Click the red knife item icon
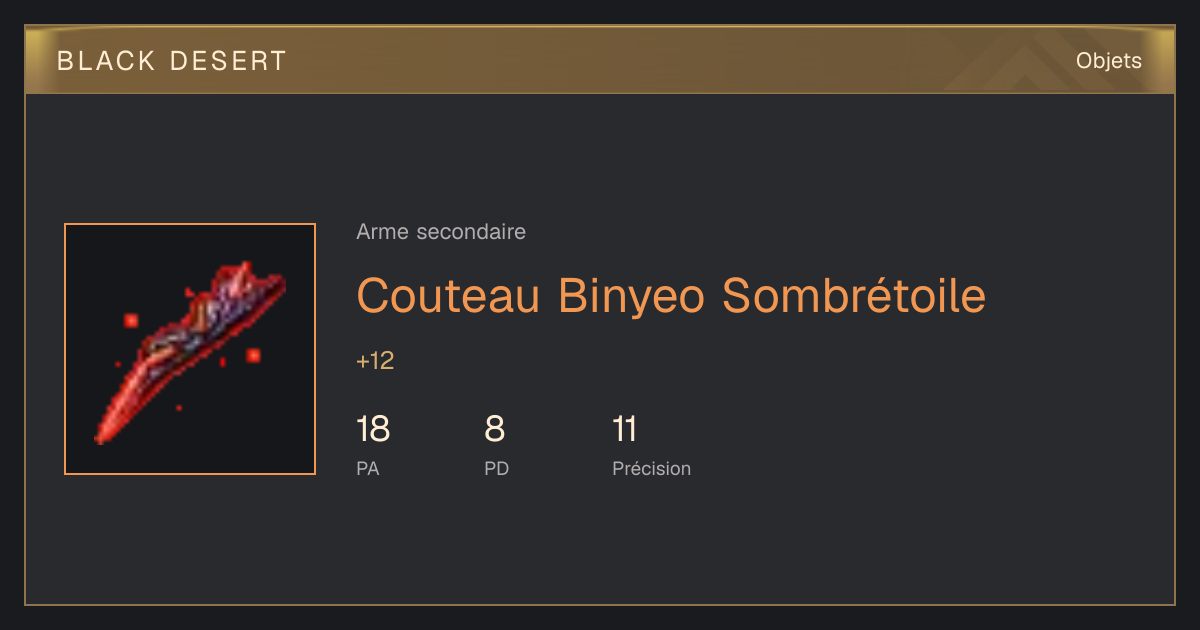Image resolution: width=1200 pixels, height=630 pixels. (190, 349)
